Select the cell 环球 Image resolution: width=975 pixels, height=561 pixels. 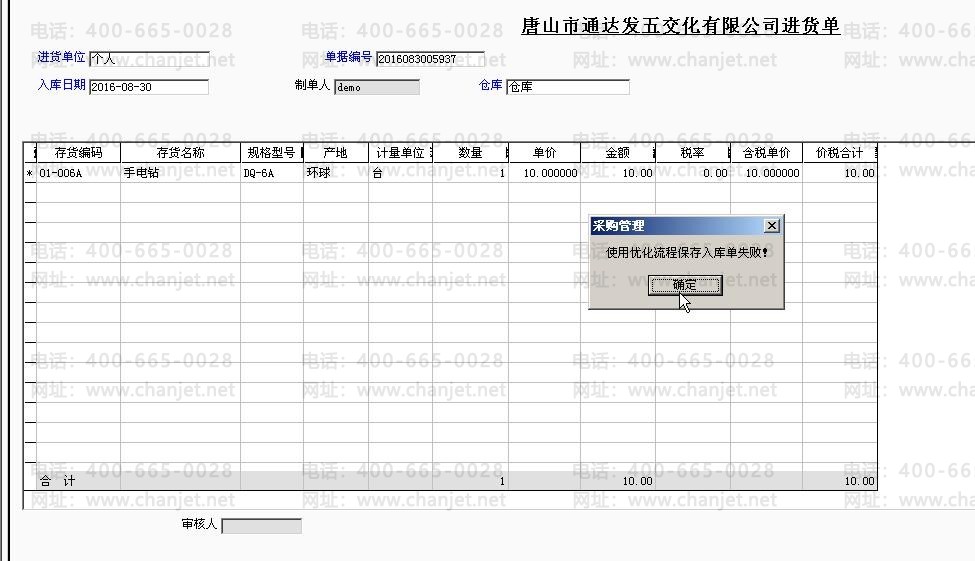336,173
